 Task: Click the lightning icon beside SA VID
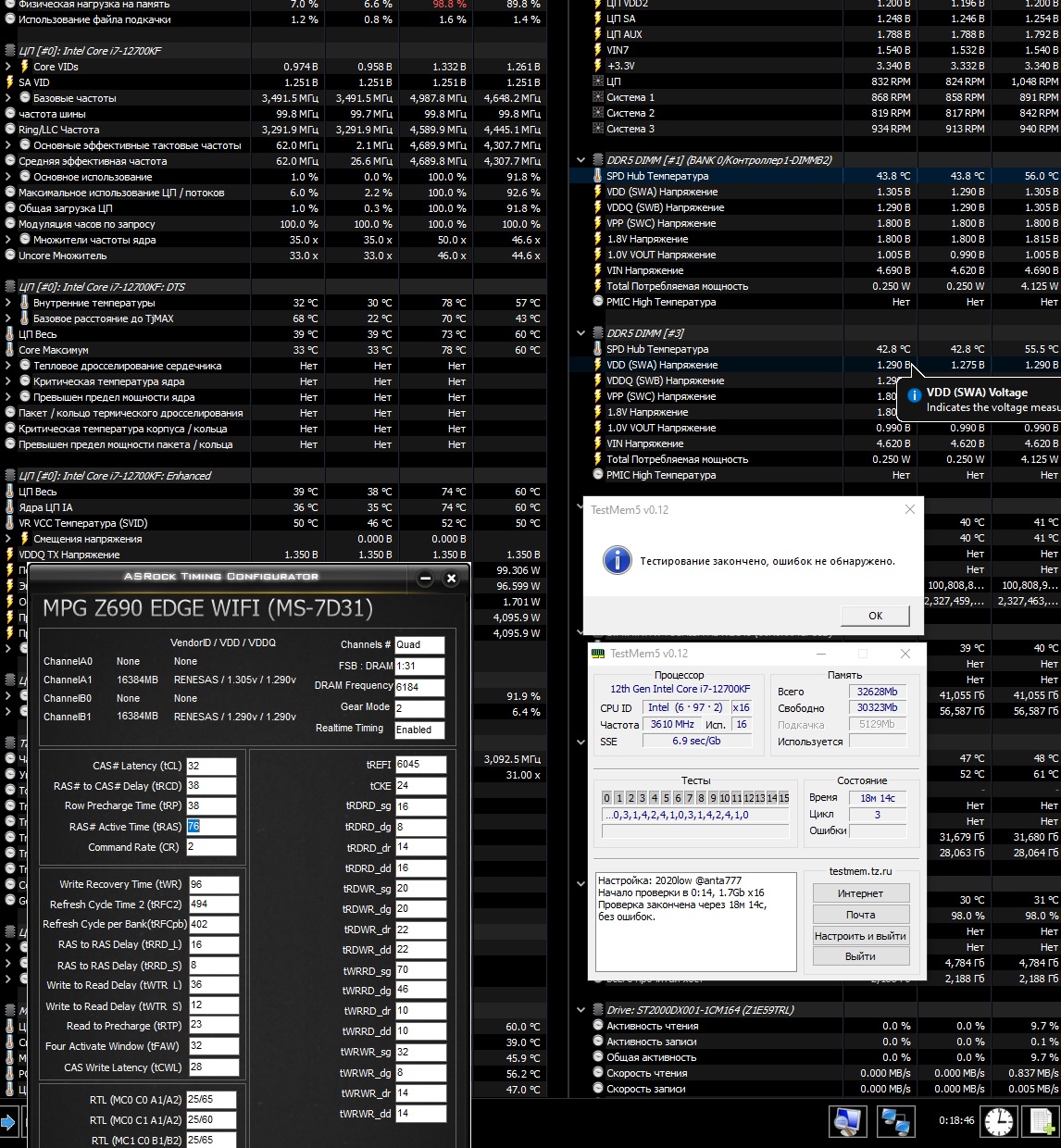pyautogui.click(x=10, y=82)
